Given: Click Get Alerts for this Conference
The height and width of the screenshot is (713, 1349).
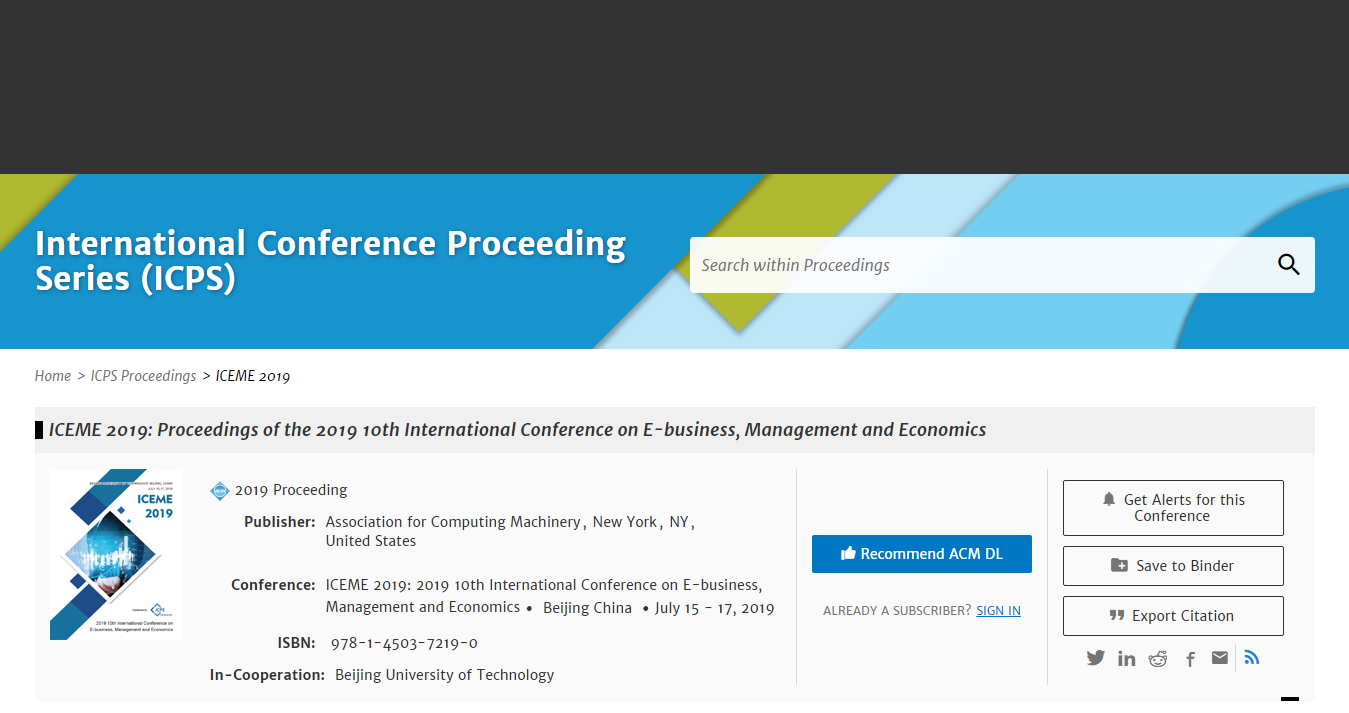Looking at the screenshot, I should coord(1172,508).
